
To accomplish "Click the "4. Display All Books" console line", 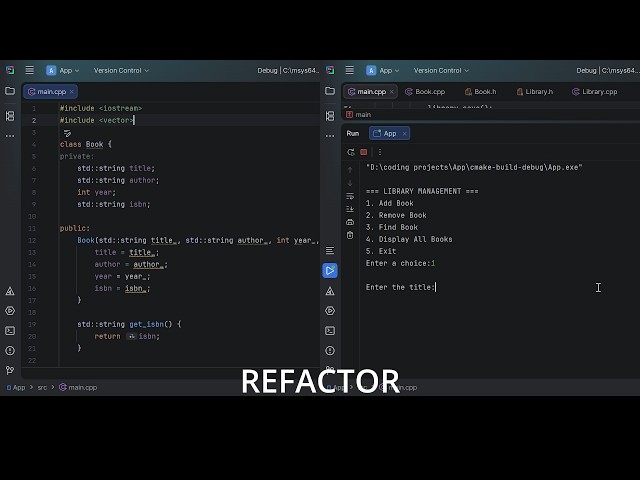I will [409, 239].
